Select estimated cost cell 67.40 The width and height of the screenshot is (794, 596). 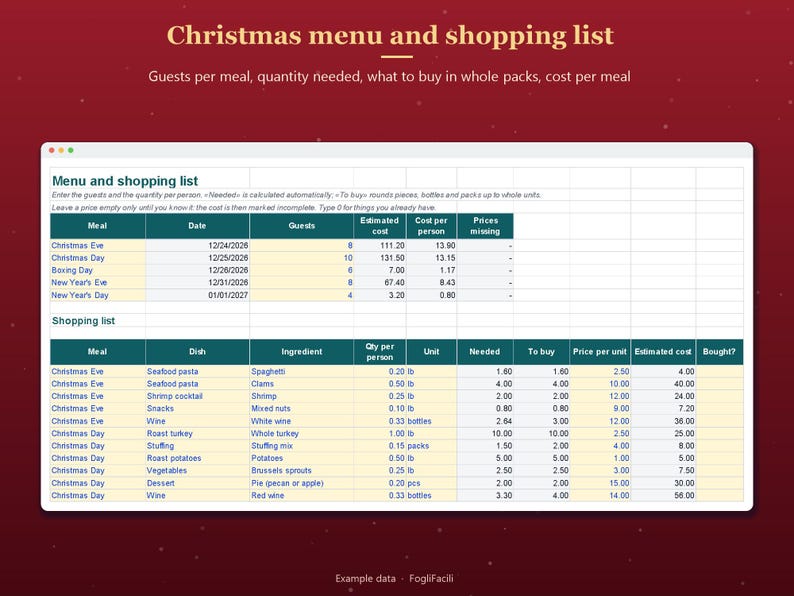tap(380, 283)
